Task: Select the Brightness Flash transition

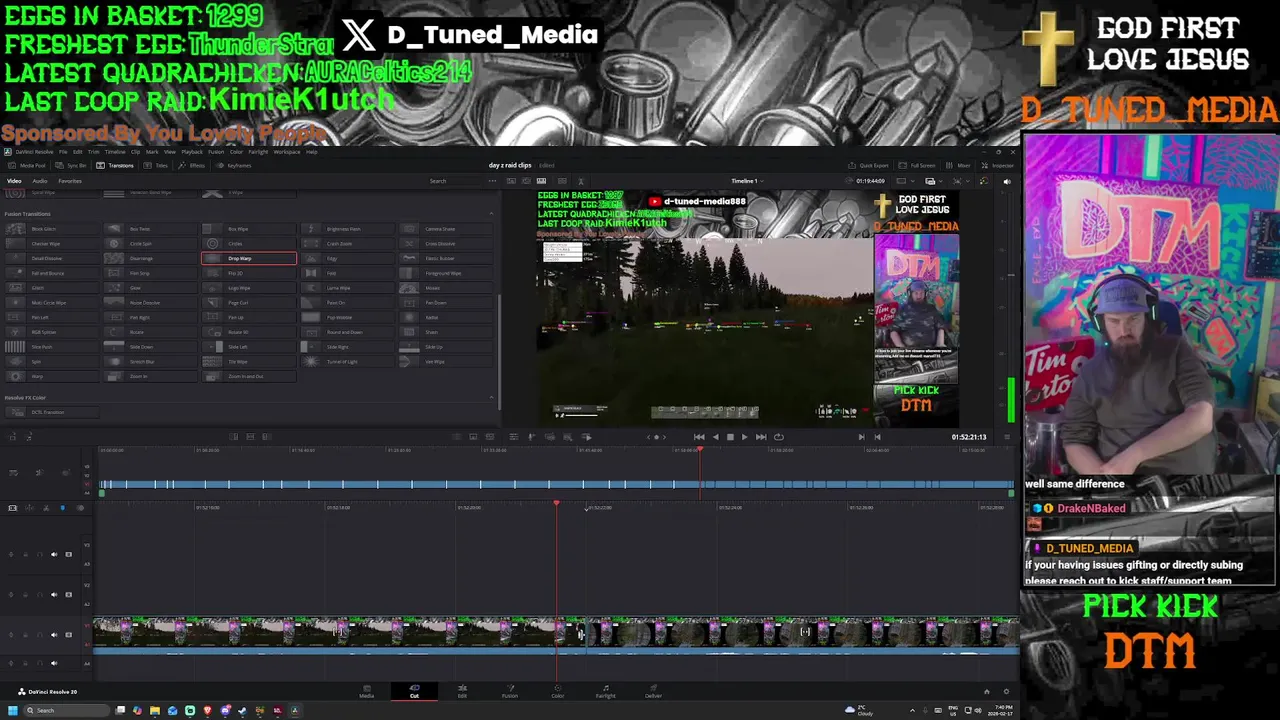Action: [347, 229]
